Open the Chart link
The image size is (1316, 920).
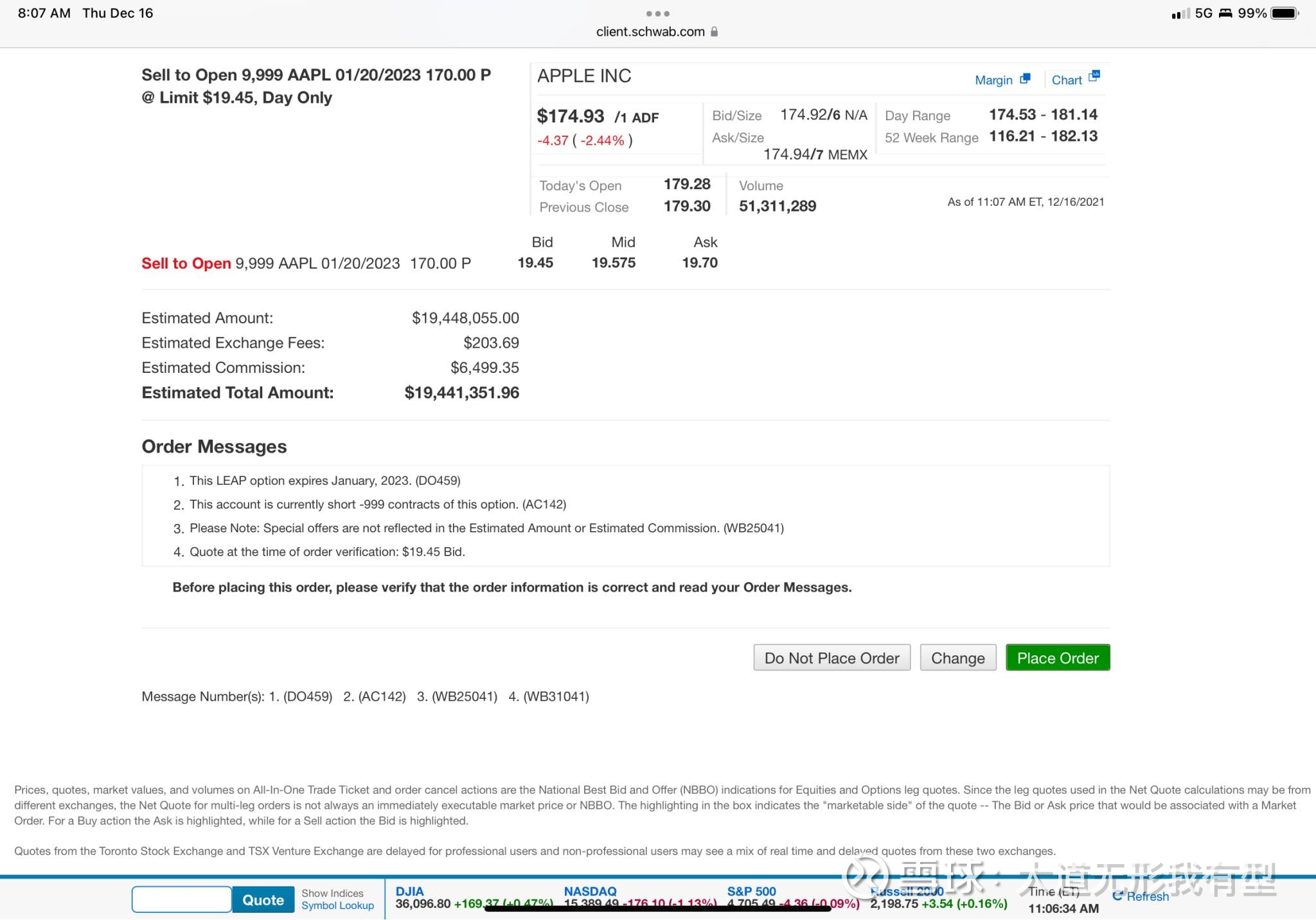click(x=1067, y=80)
